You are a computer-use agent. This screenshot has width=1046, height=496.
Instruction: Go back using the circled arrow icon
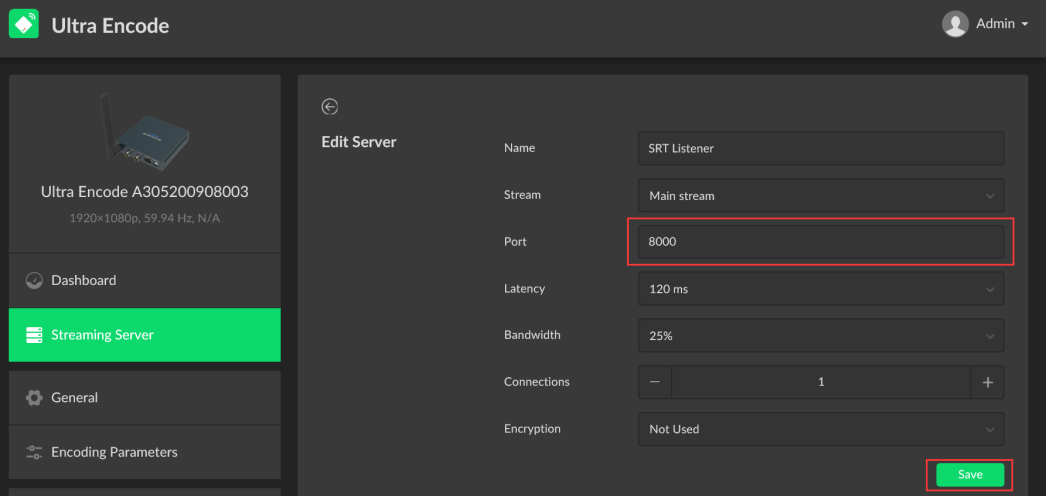pos(330,107)
